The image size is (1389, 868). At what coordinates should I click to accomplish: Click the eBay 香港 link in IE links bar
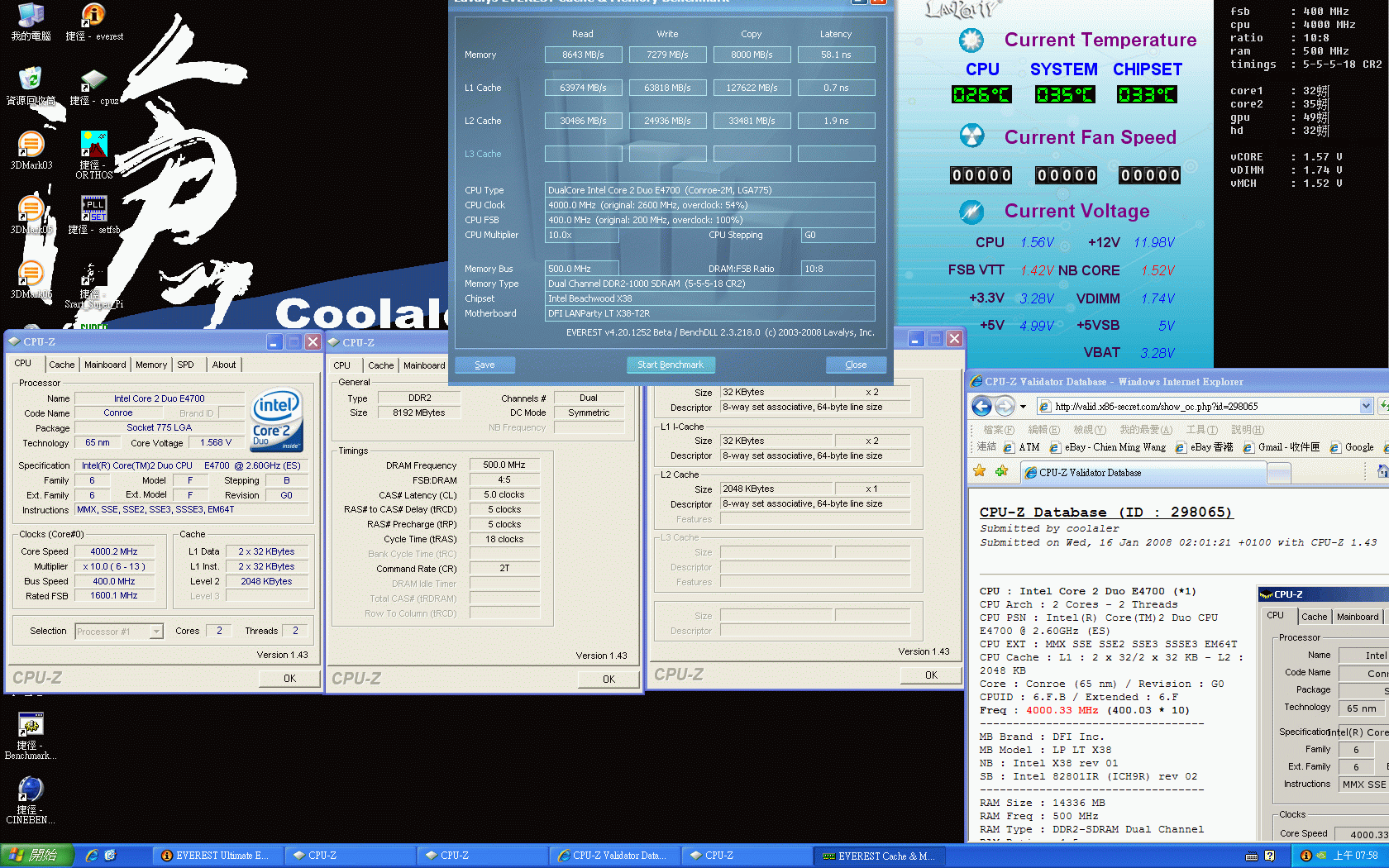1204,447
